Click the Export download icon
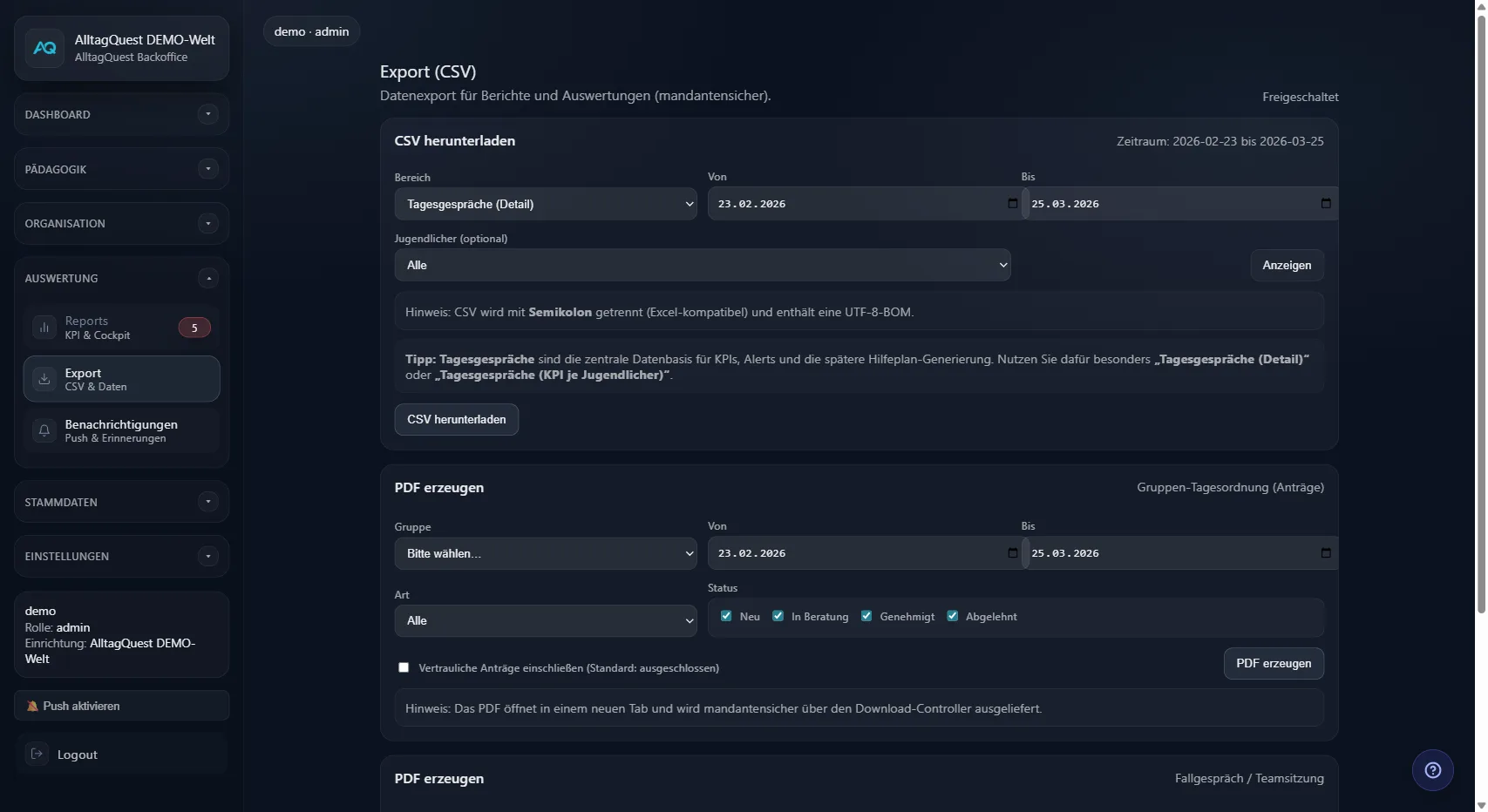The image size is (1488, 812). [44, 379]
